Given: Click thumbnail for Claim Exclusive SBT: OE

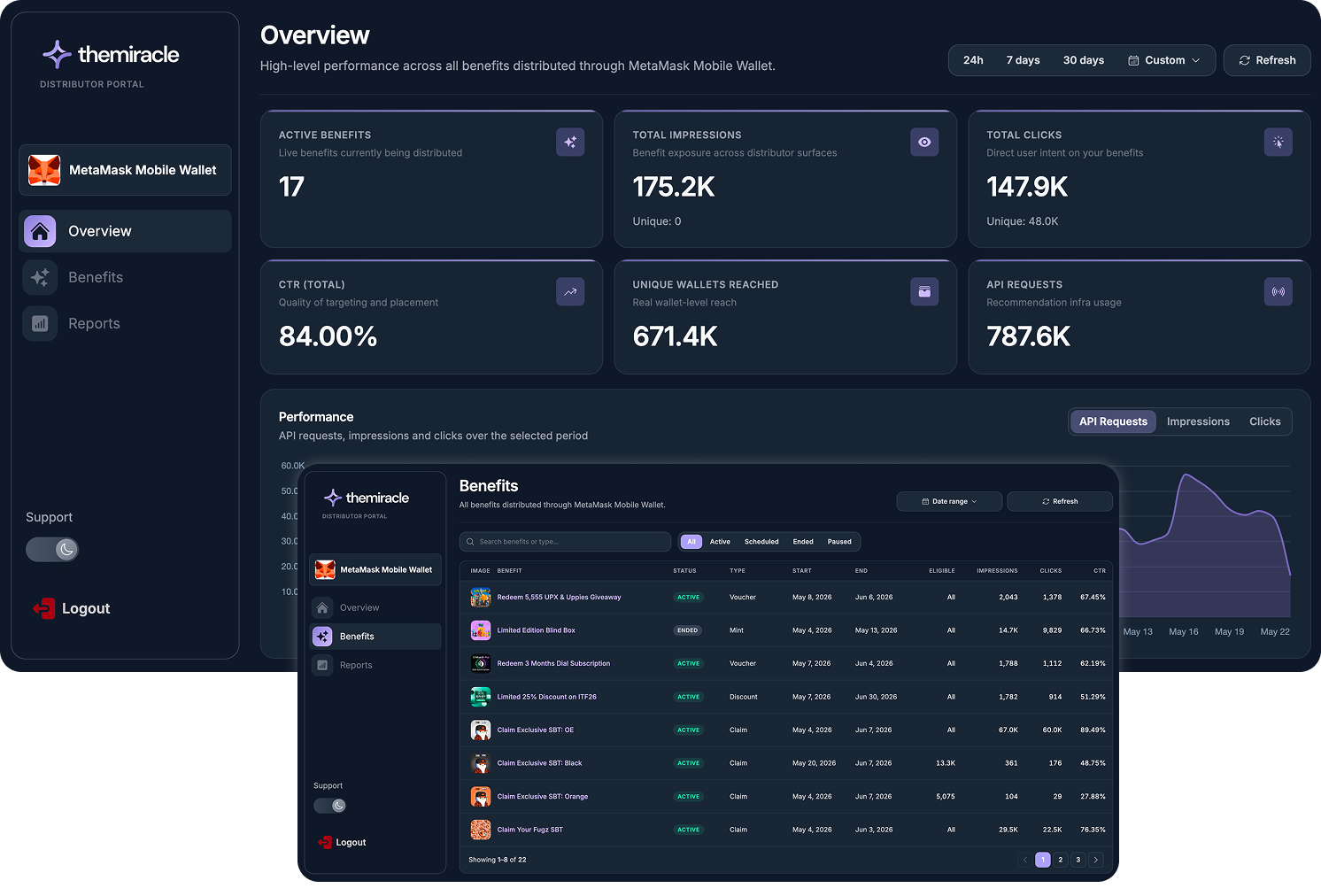Looking at the screenshot, I should (x=481, y=730).
